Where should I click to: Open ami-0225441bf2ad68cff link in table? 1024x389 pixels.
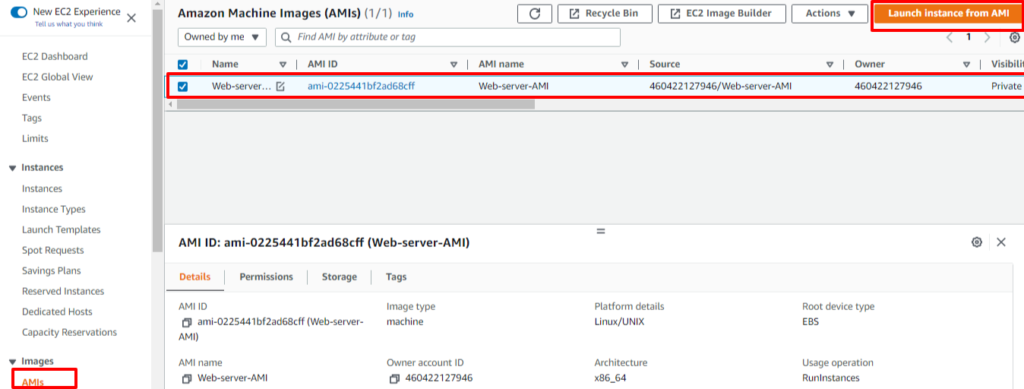coord(361,86)
